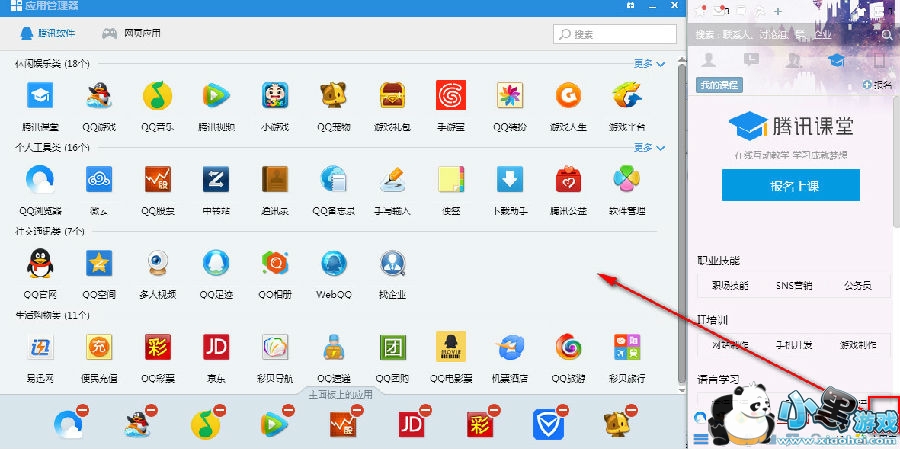Remove 腾讯视频 from the bottom dock
900x449 pixels.
[x=288, y=410]
